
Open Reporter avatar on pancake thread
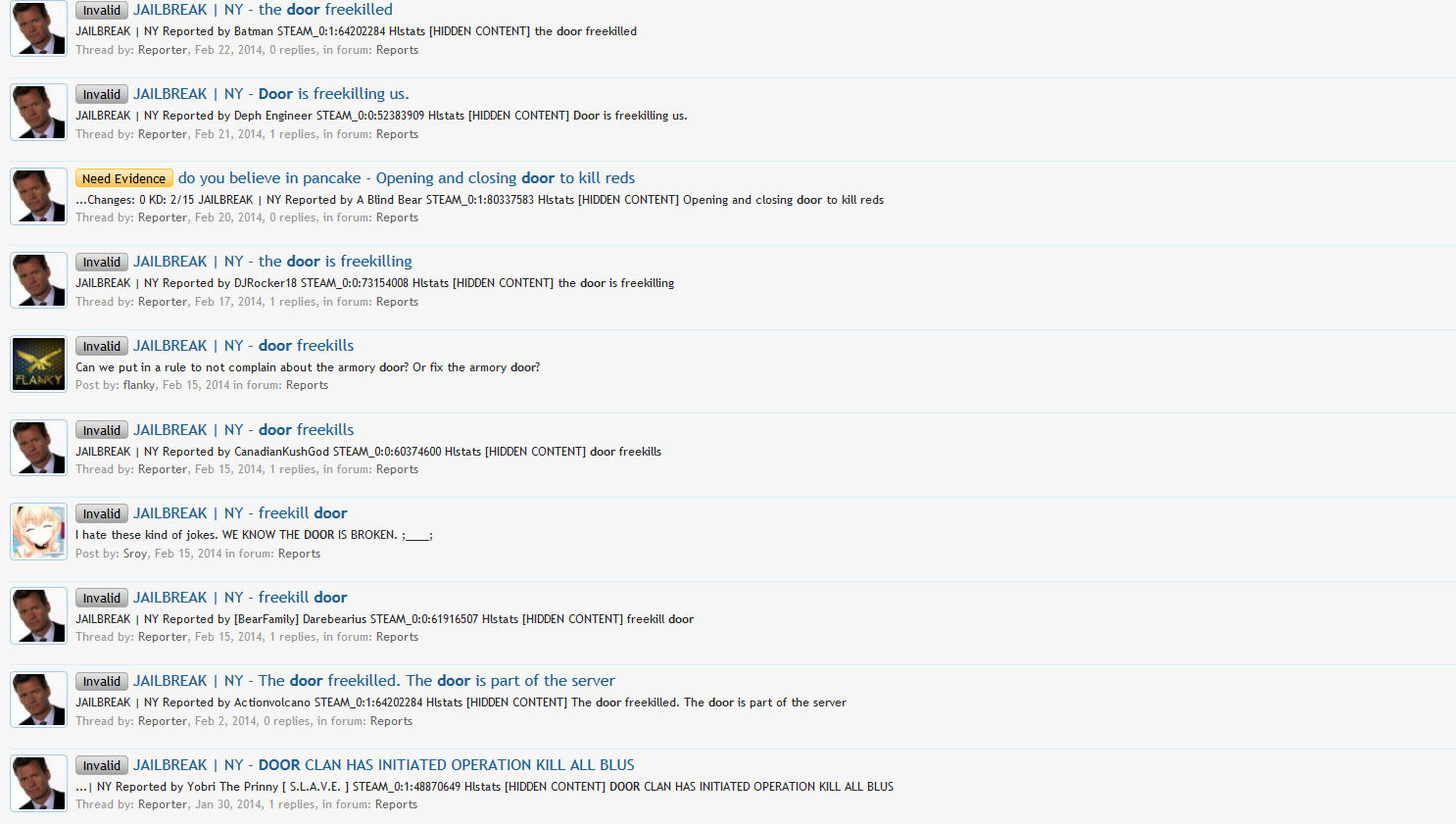coord(39,196)
